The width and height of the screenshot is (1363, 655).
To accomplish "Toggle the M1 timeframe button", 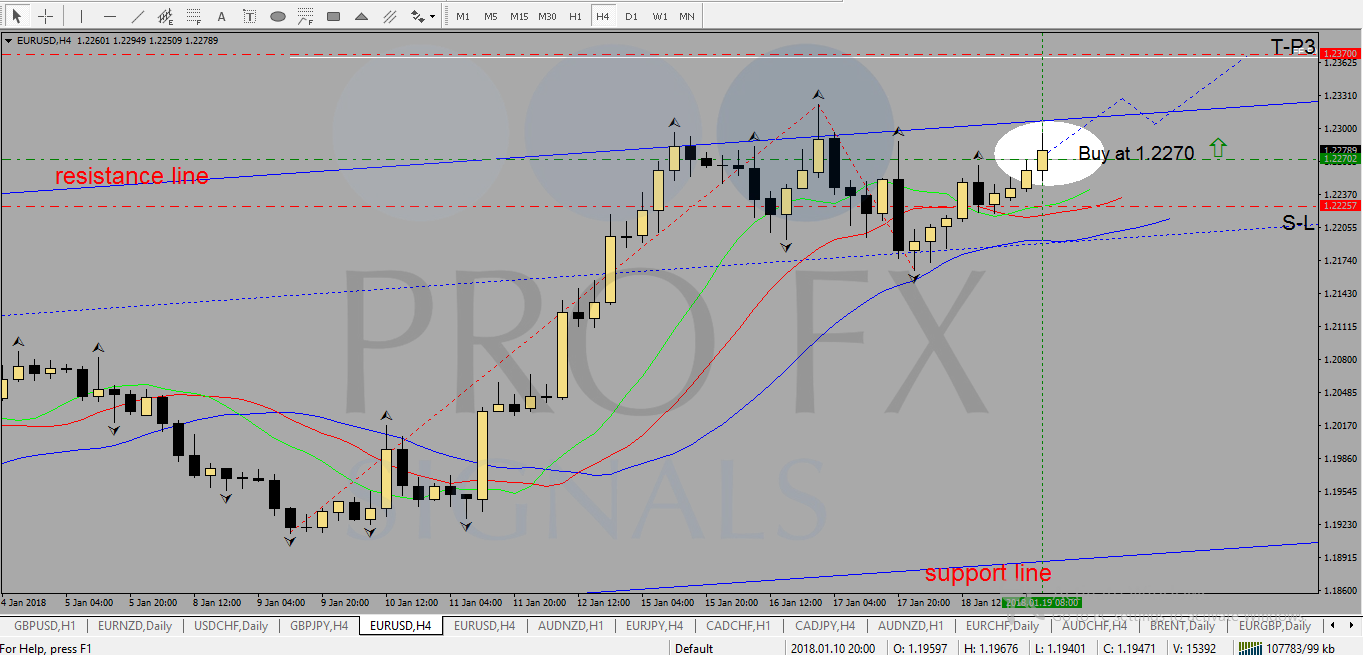I will (x=463, y=16).
